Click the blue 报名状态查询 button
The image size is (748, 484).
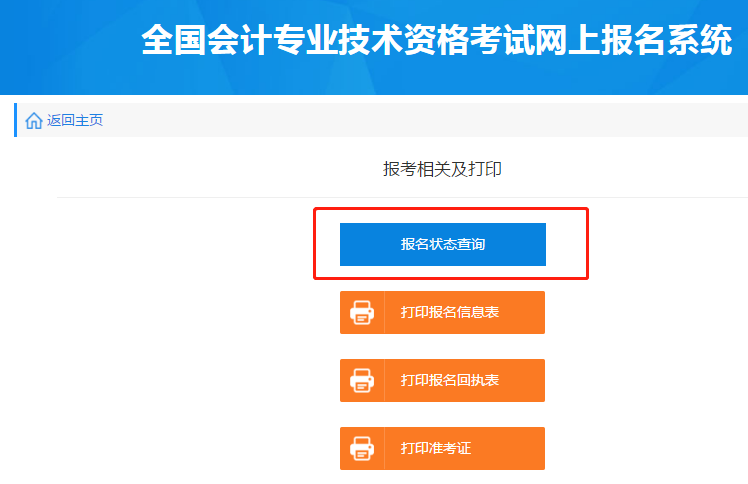tap(443, 244)
